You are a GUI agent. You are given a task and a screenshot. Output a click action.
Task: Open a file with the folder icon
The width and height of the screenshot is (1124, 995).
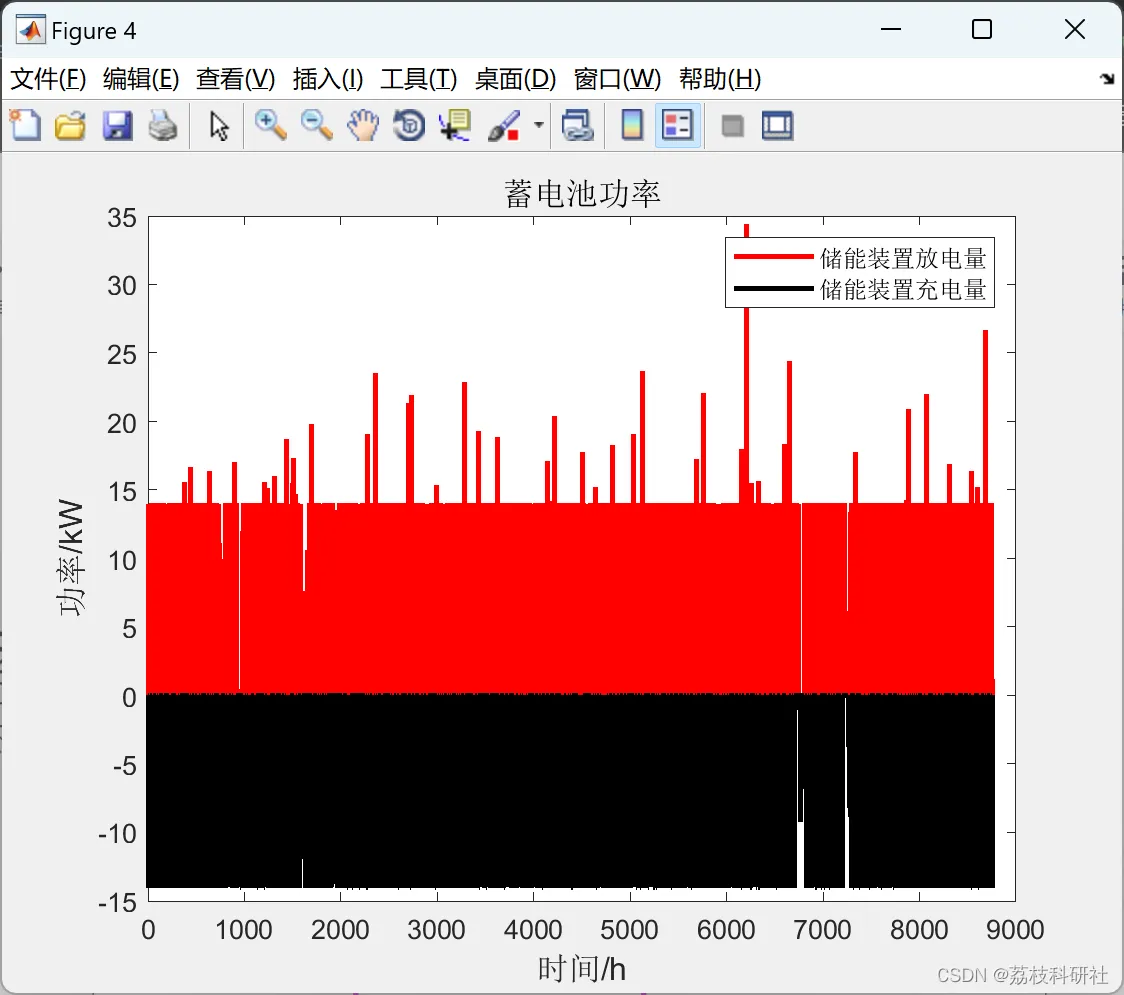(70, 125)
